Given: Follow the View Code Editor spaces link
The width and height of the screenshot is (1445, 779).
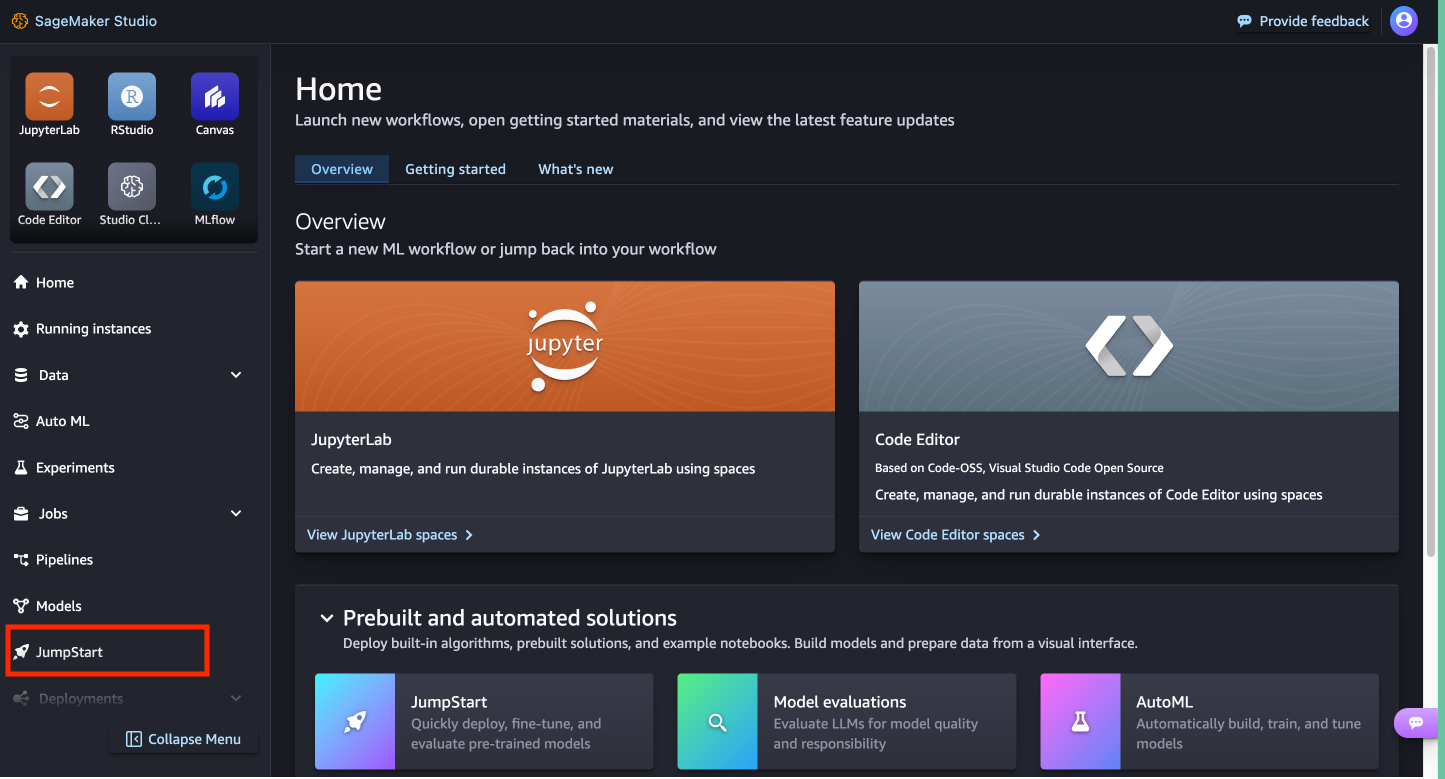Looking at the screenshot, I should pos(956,535).
